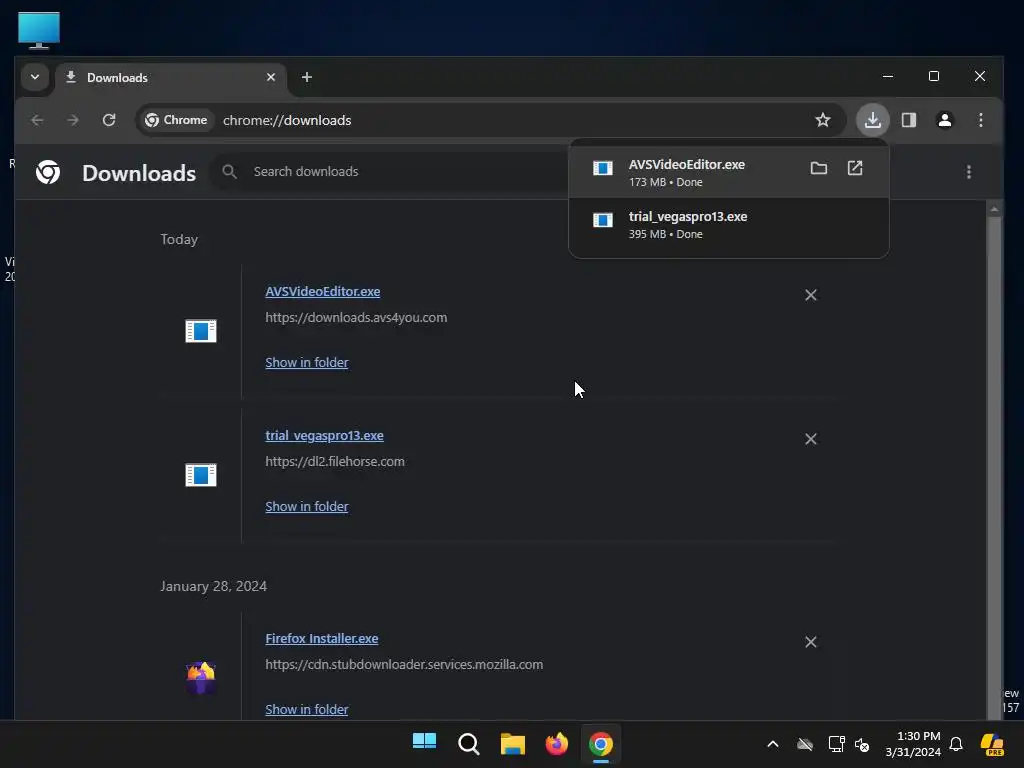Go back with the back arrow
The image size is (1024, 768).
coord(37,120)
